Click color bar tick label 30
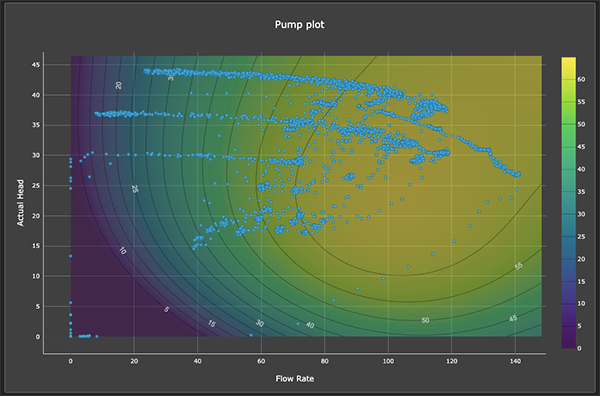The width and height of the screenshot is (600, 396). [581, 214]
